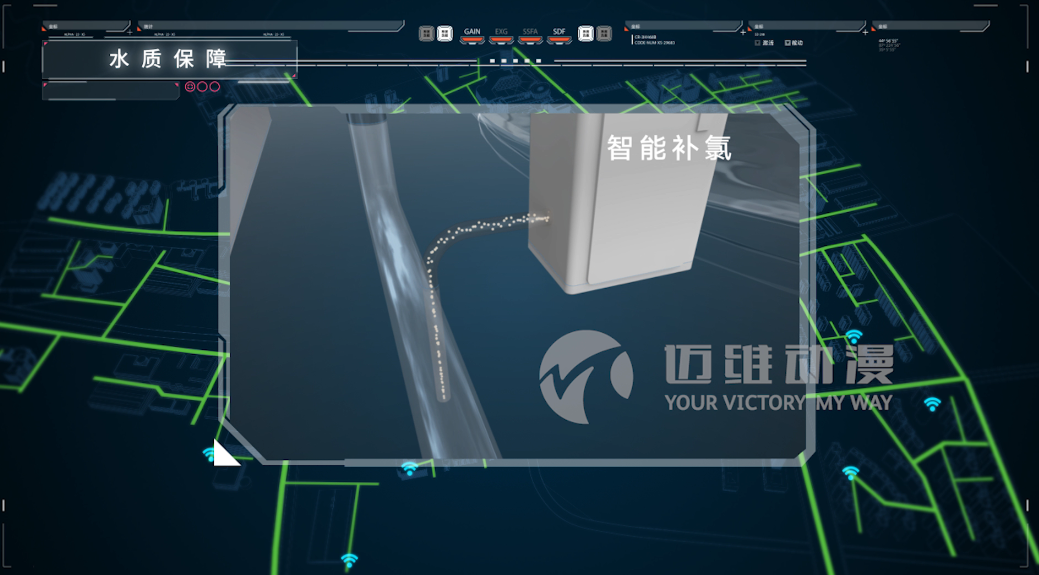Select the lowest Wi-Fi marker on the map
Image resolution: width=1039 pixels, height=575 pixels.
[x=349, y=560]
